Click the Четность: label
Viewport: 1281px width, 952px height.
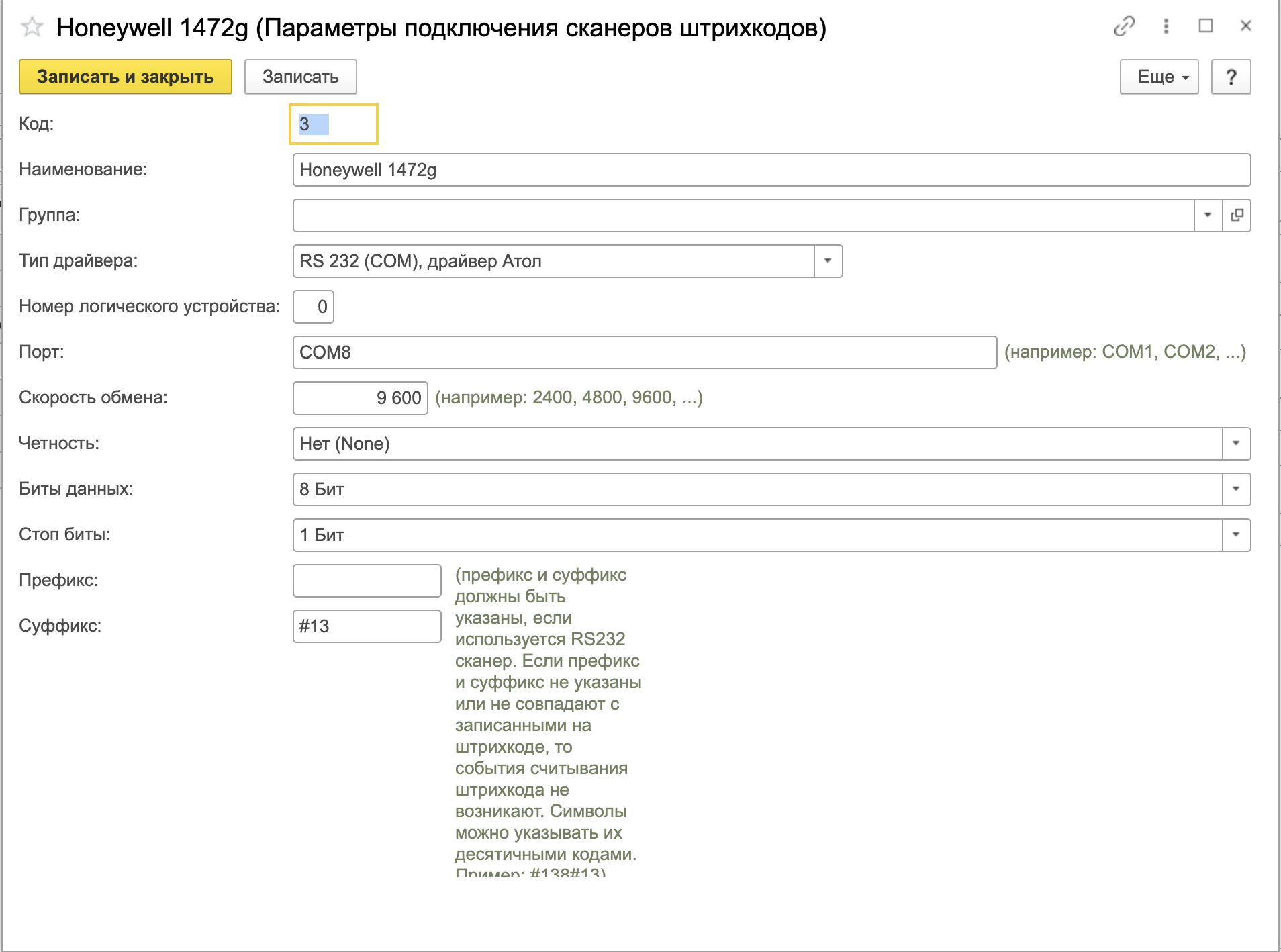59,443
